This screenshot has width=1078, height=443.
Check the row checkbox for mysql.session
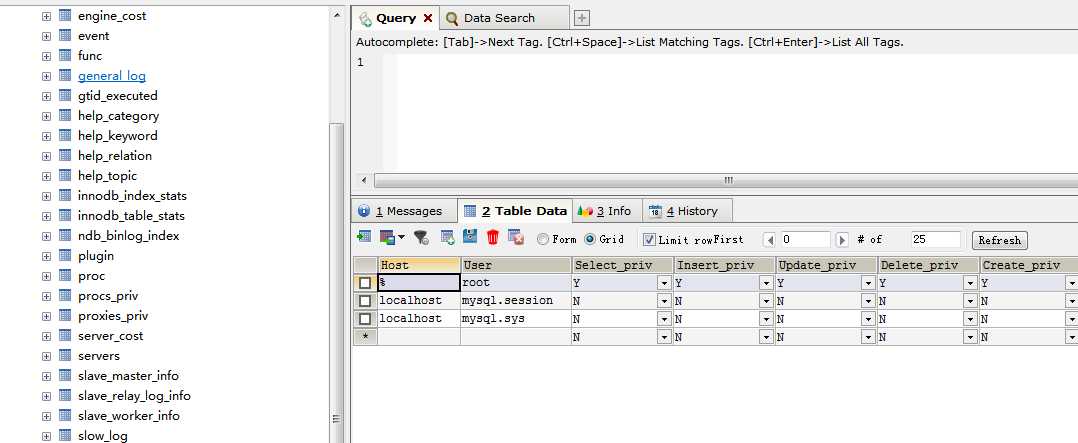click(365, 301)
